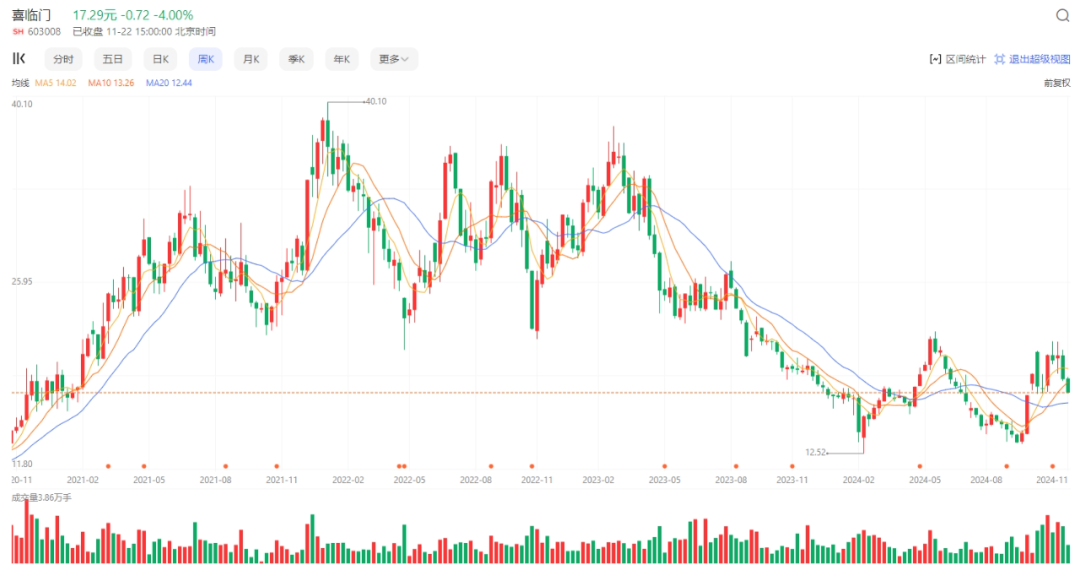
Task: Click the search magnifier icon
Action: [x=1063, y=15]
